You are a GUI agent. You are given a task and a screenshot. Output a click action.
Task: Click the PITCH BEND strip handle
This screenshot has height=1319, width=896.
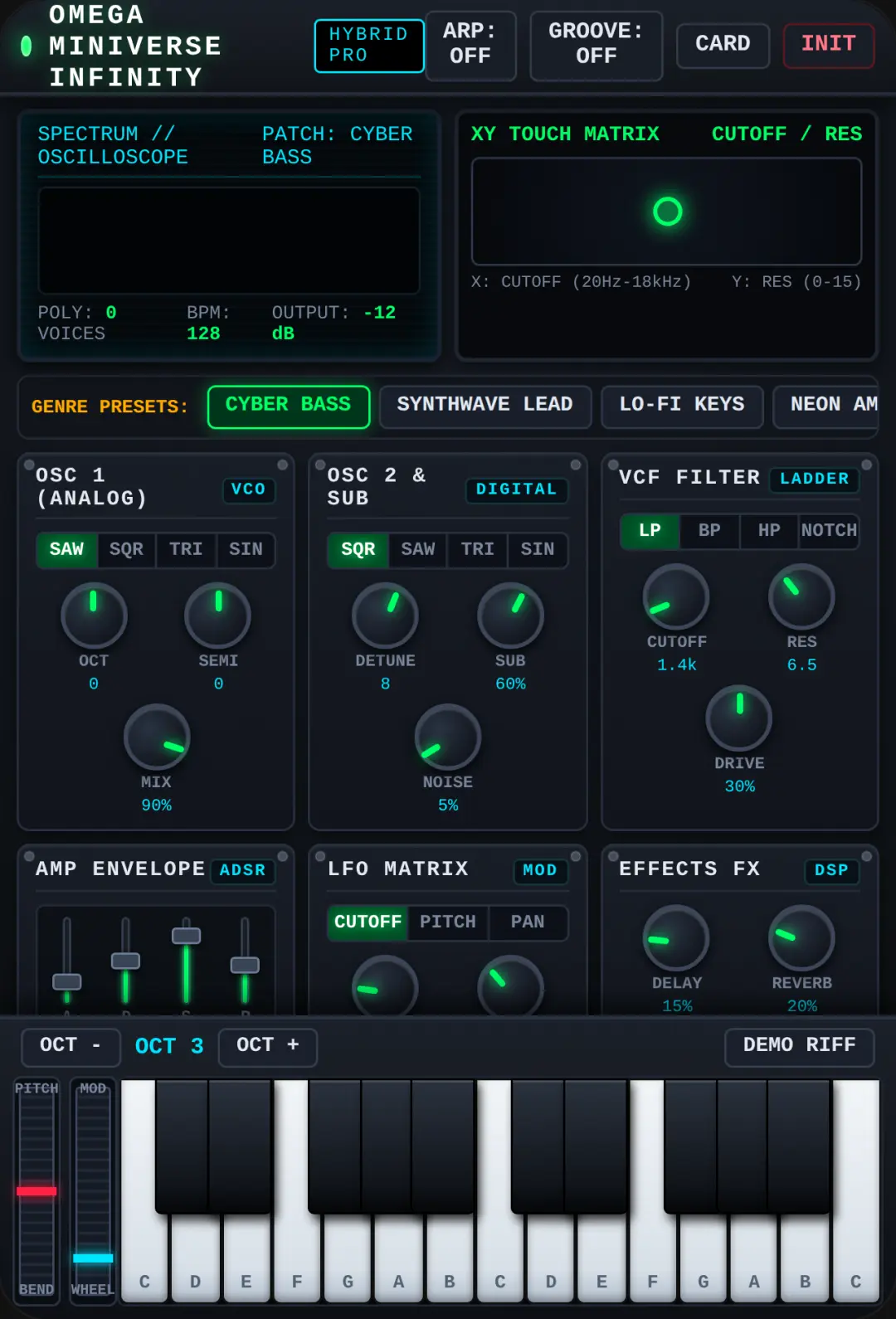pos(37,1191)
